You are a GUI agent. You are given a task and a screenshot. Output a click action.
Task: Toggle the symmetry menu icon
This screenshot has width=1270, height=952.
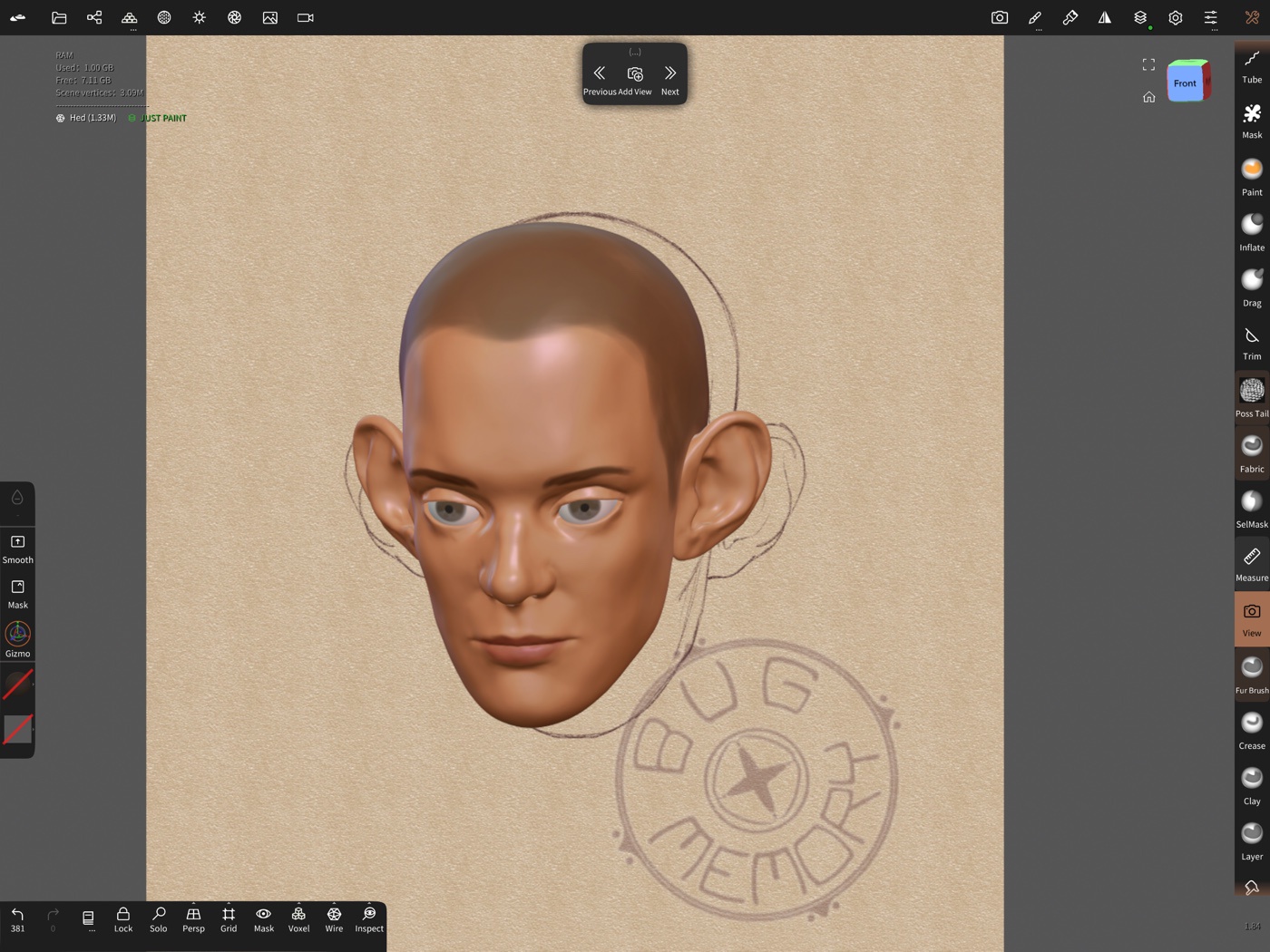[1105, 17]
